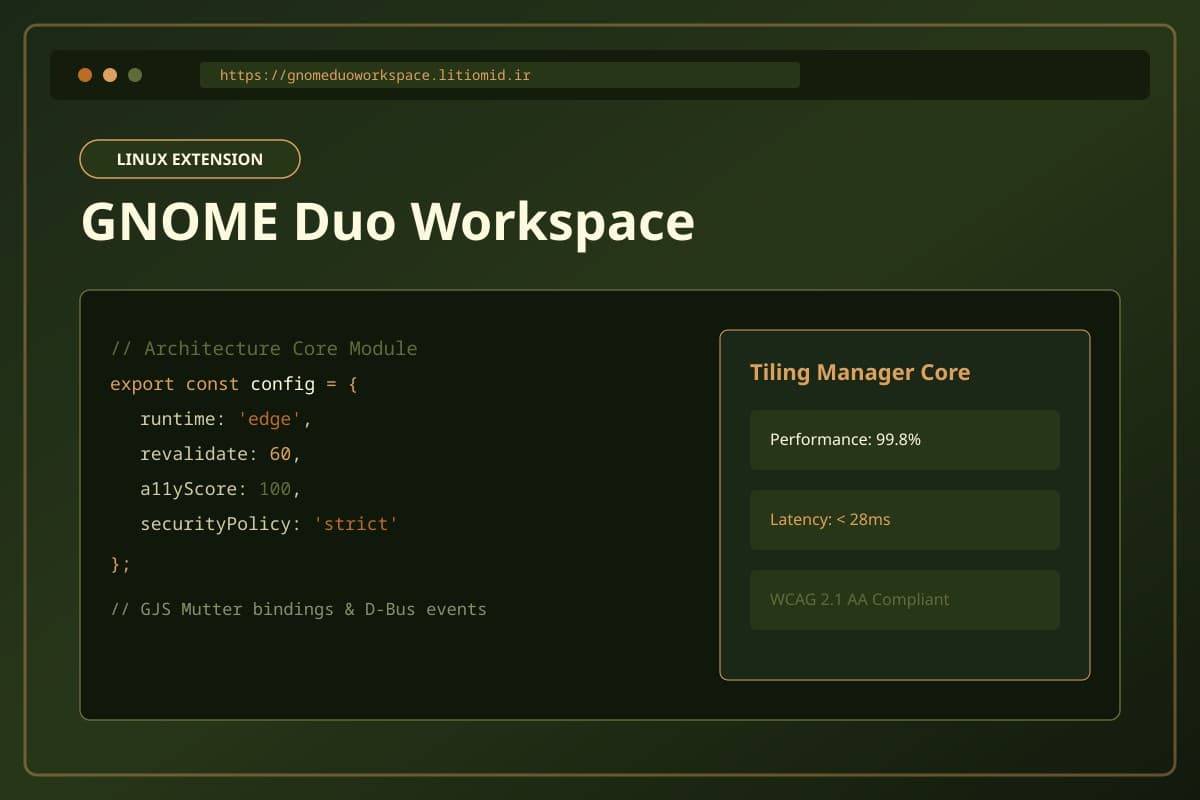Select the Latency: < 28ms card

click(x=904, y=520)
